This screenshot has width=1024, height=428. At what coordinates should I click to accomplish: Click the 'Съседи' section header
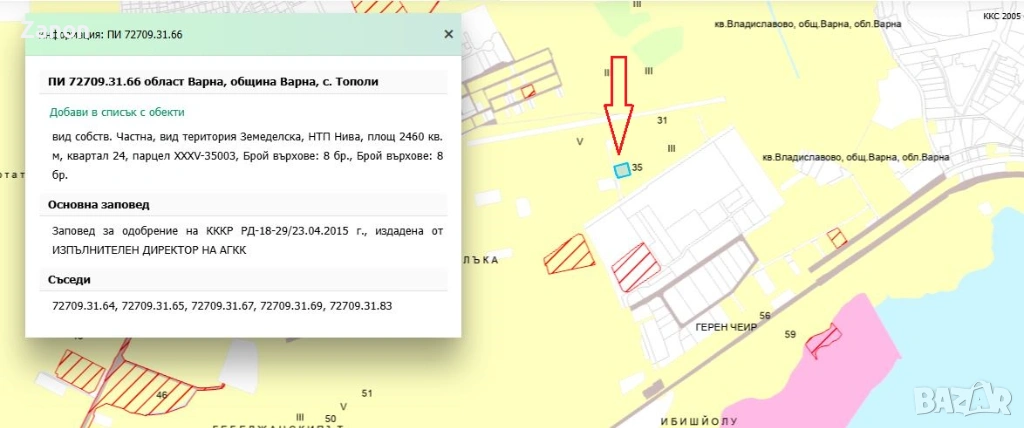[x=70, y=278]
